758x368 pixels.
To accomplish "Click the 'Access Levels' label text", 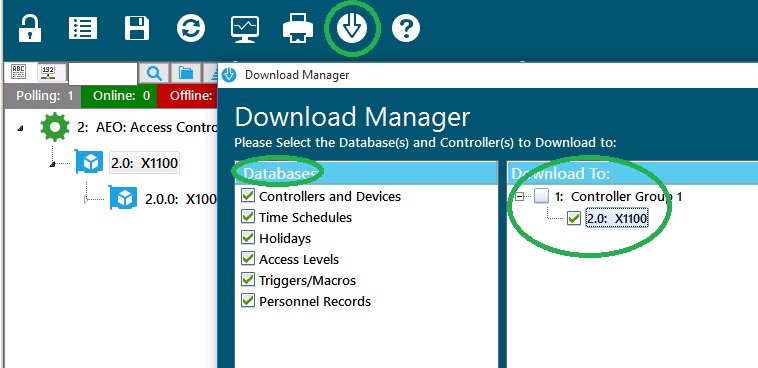I will pos(299,259).
